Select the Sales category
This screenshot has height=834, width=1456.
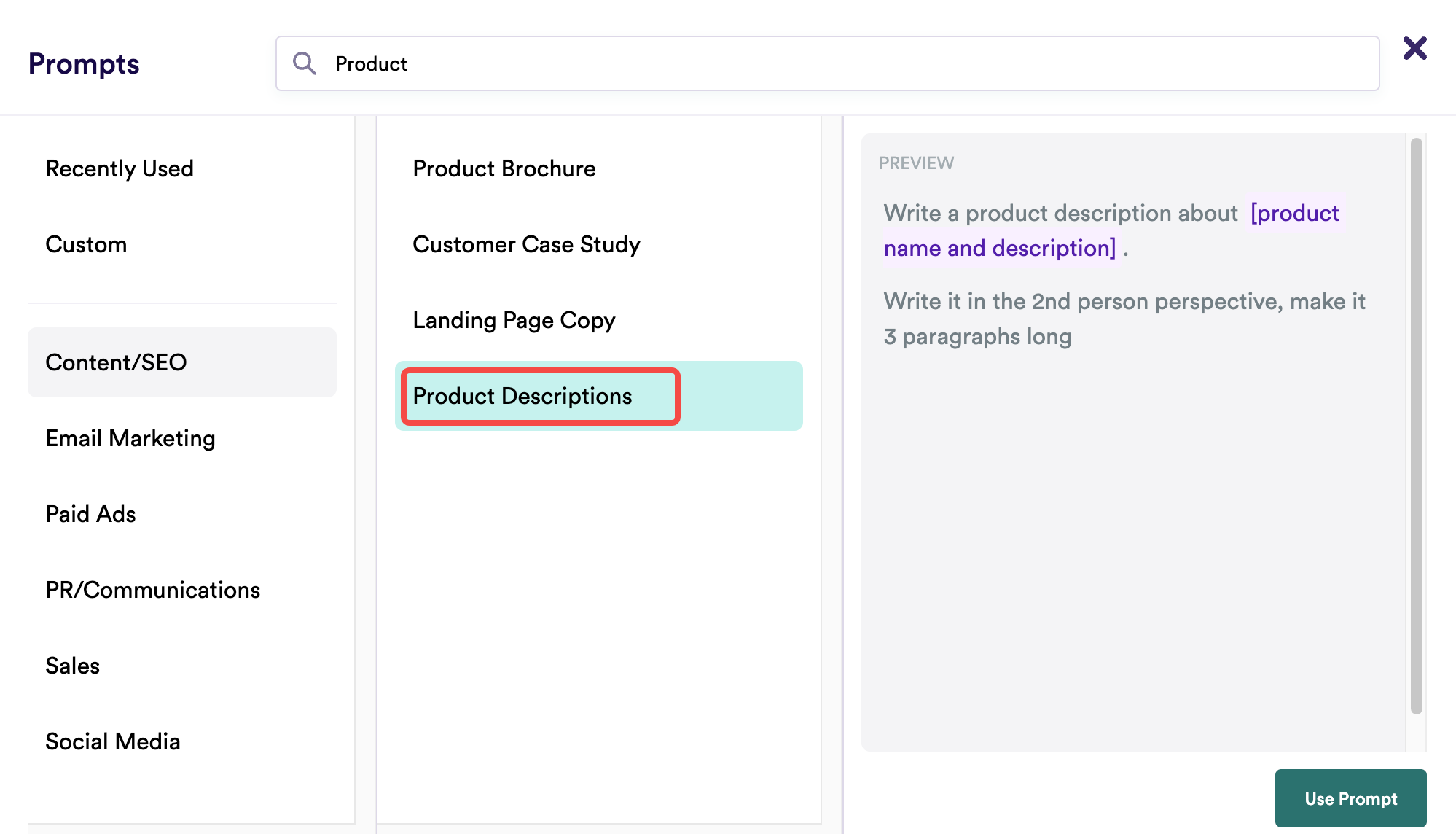(x=72, y=666)
